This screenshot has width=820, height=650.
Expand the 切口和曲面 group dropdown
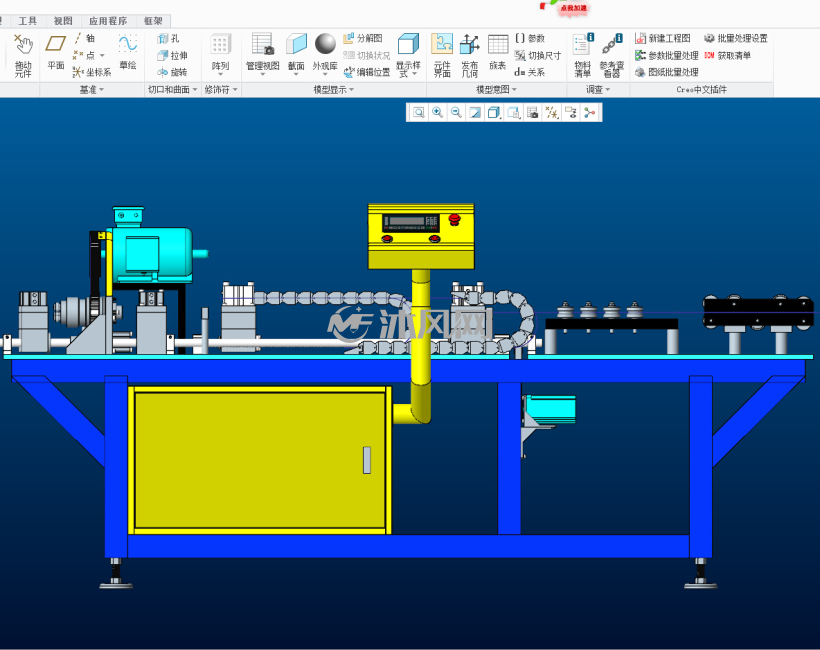point(173,89)
